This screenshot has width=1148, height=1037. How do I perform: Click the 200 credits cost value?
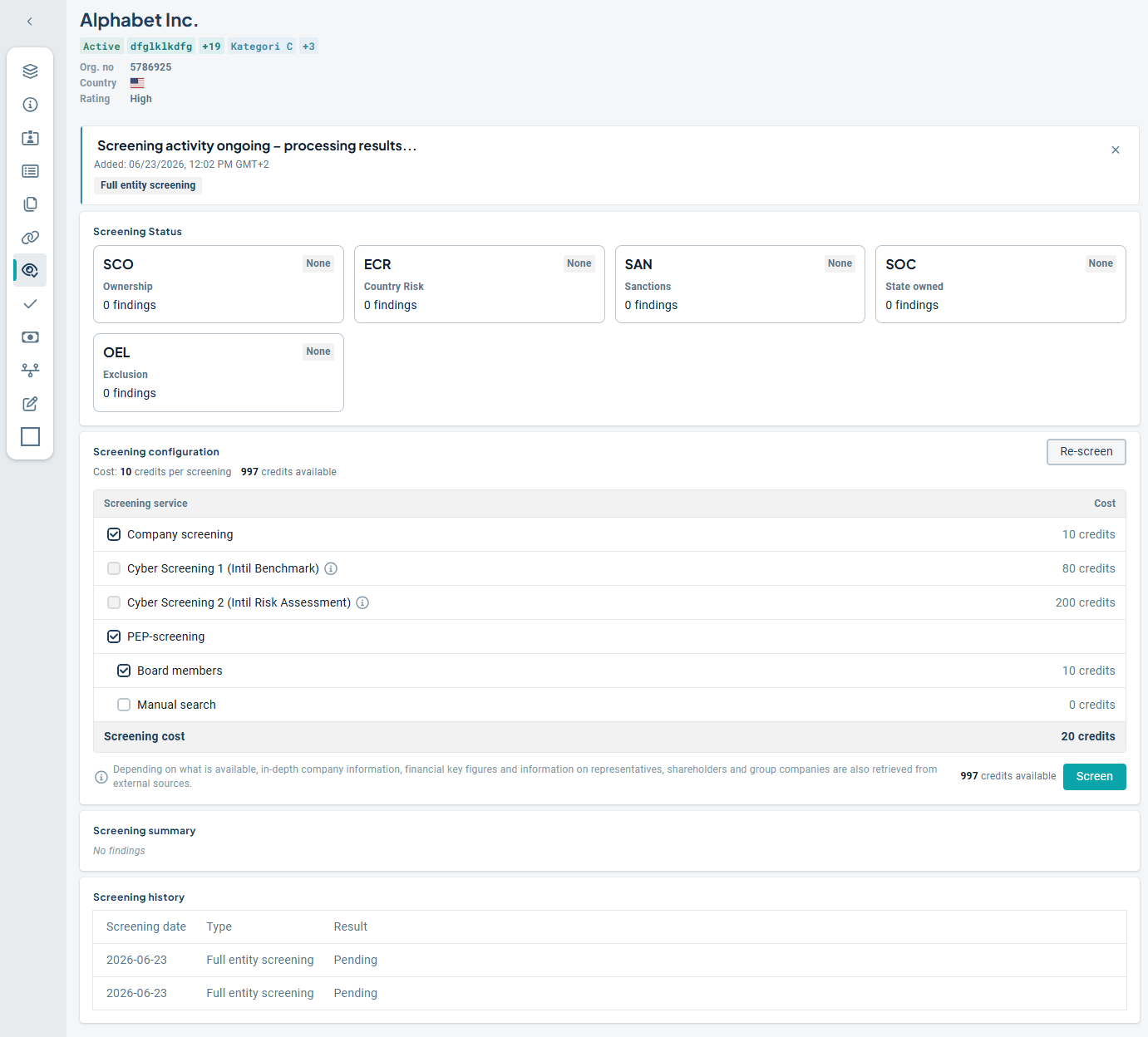(x=1086, y=602)
